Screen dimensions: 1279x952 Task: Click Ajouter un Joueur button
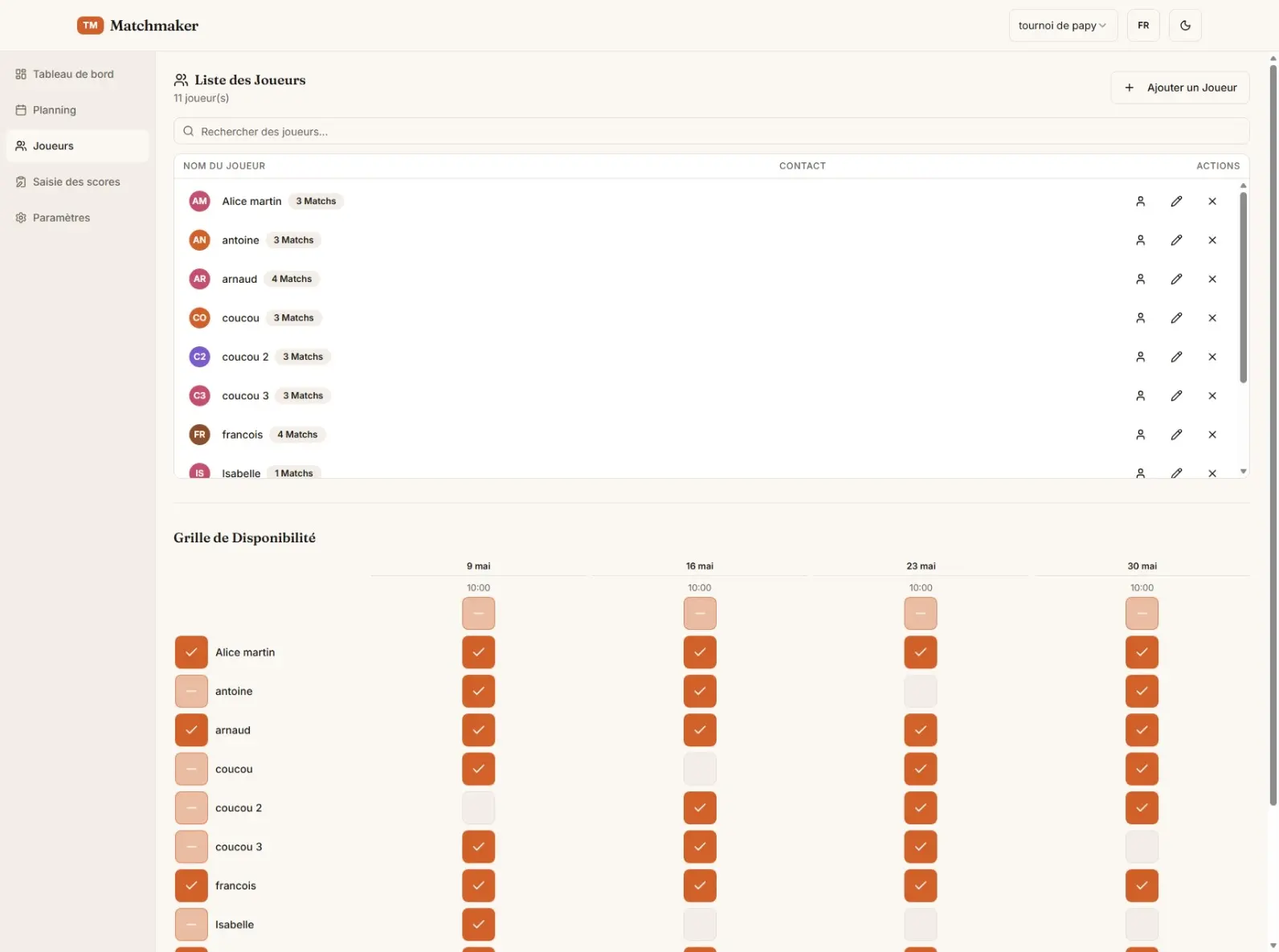click(x=1179, y=88)
